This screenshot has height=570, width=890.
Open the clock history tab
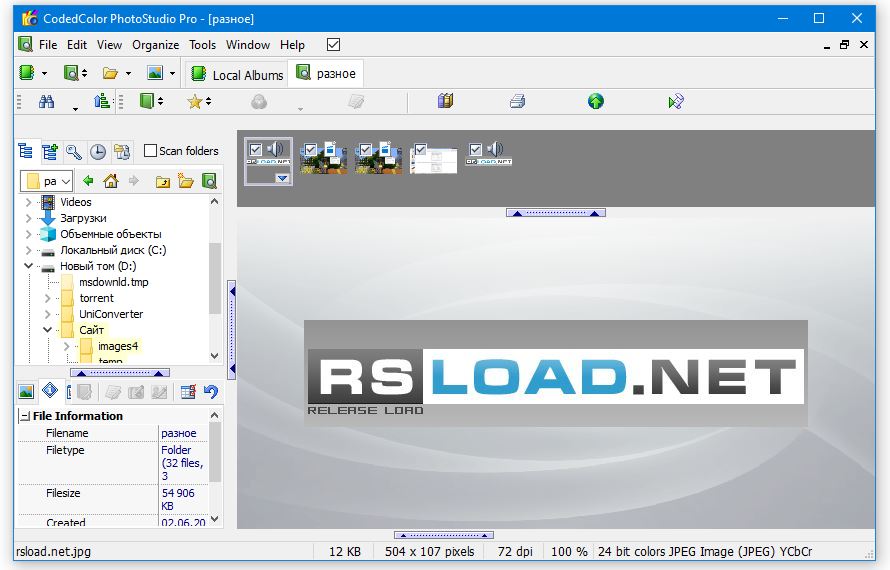point(98,152)
